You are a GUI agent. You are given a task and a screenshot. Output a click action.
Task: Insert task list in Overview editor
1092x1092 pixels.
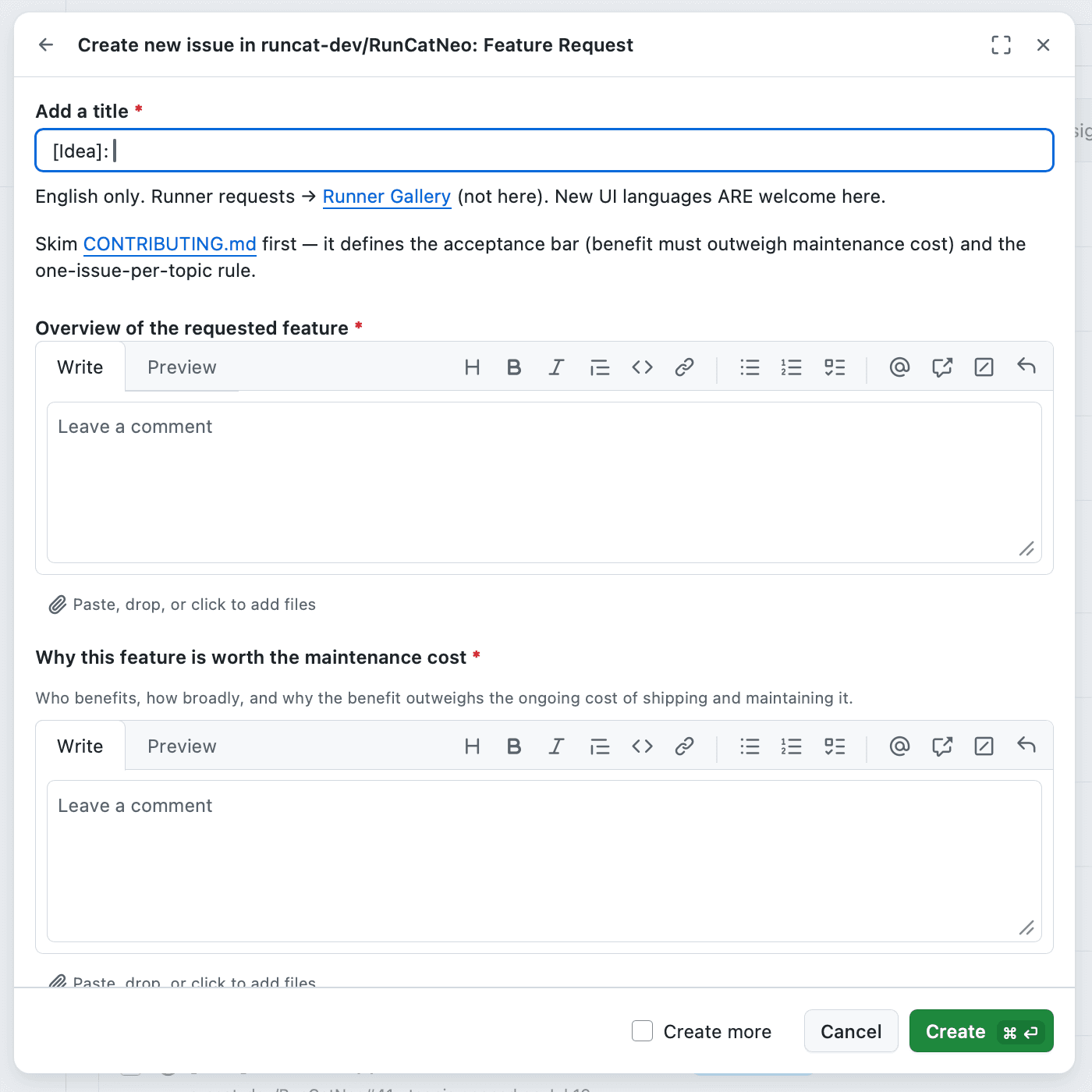point(835,367)
